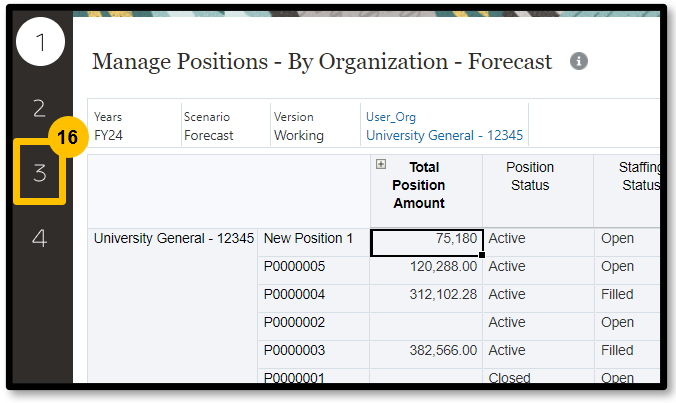
Task: Click Filled staffing status for P0000004
Action: click(x=617, y=295)
